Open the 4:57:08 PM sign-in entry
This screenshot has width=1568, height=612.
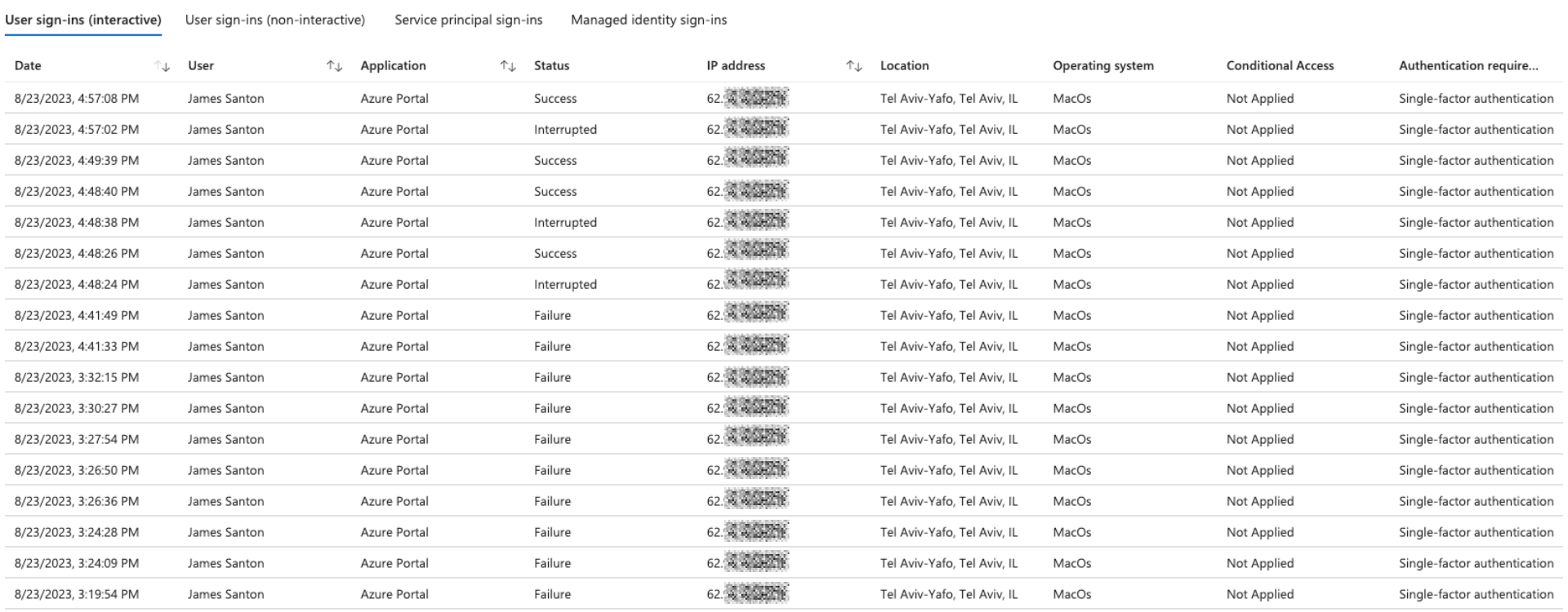[x=784, y=98]
